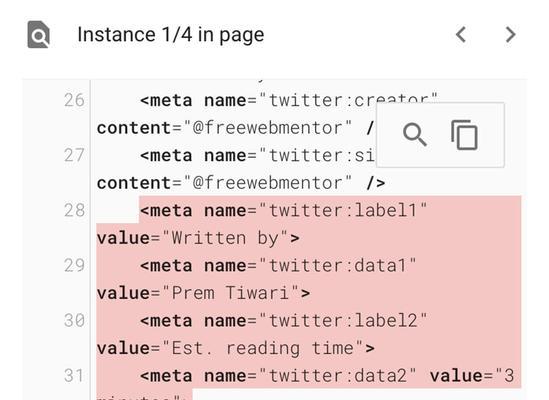
Task: Click line number 31 in gutter
Action: tap(74, 375)
